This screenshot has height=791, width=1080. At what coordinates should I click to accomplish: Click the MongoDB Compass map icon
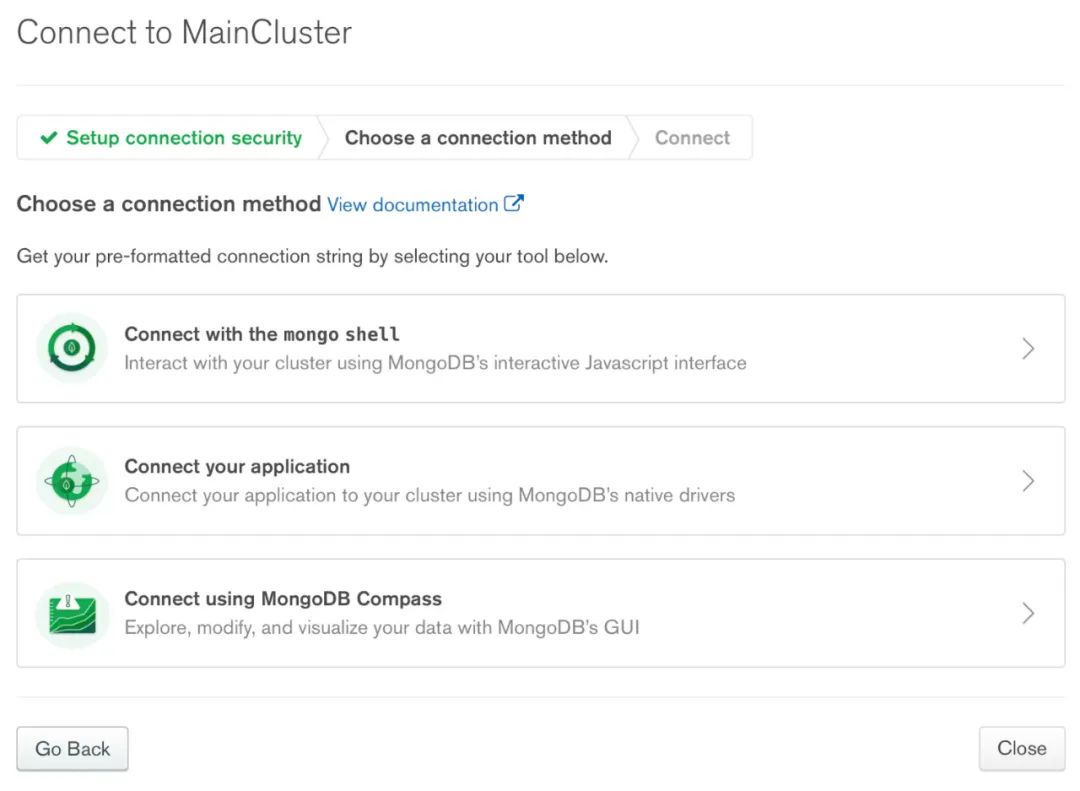(72, 613)
